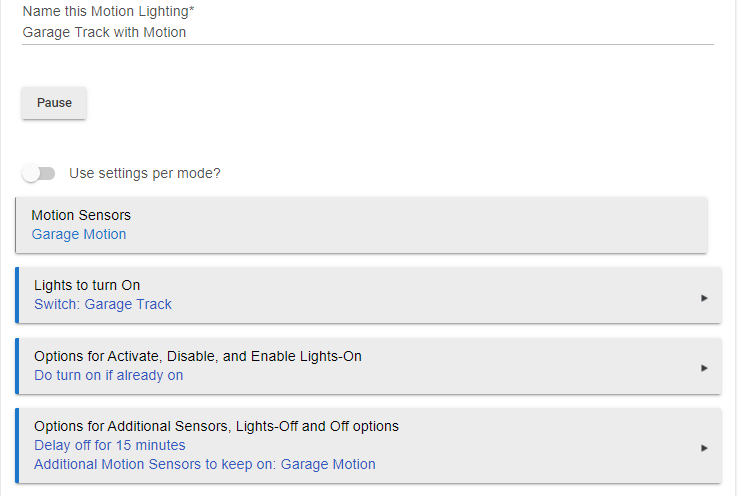Screen dimensions: 738x496
Task: Click the "Switch: Garage Track" link
Action: [x=103, y=304]
